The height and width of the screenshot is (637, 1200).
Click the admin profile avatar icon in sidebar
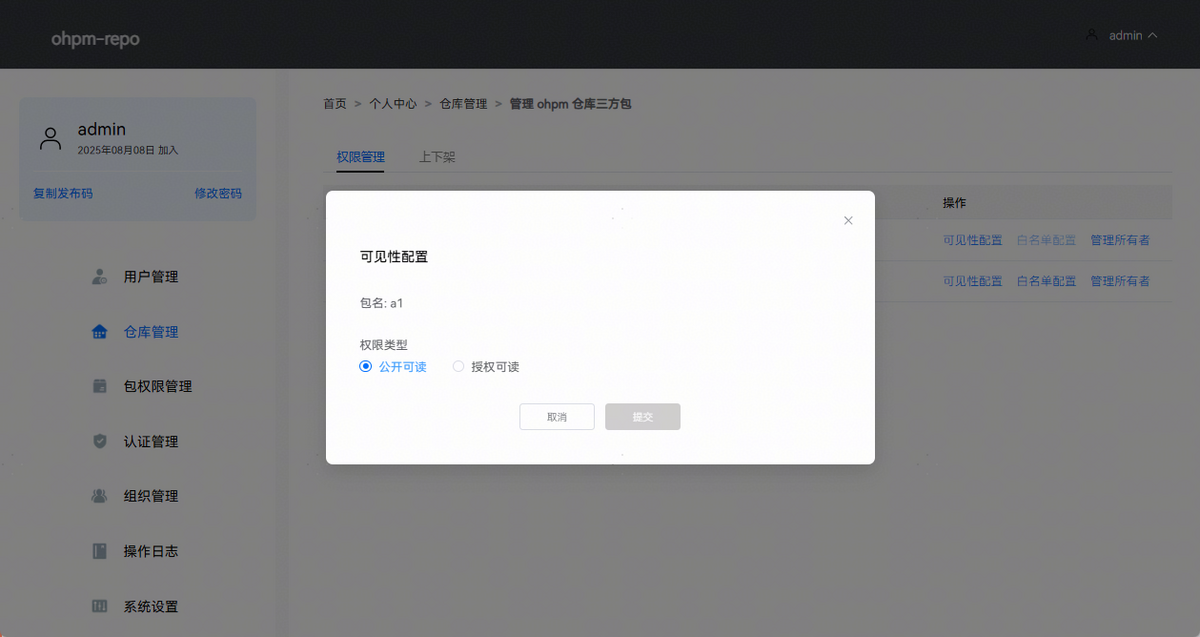(x=50, y=138)
